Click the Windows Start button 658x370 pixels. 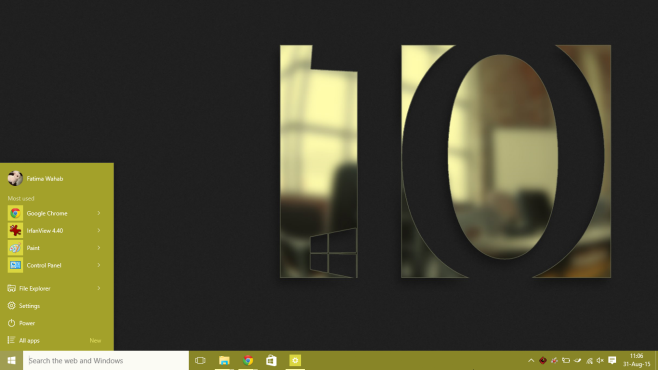point(11,360)
